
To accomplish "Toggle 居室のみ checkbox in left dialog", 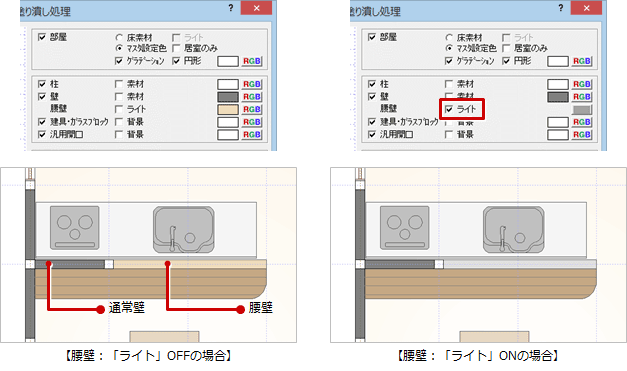I will point(176,48).
